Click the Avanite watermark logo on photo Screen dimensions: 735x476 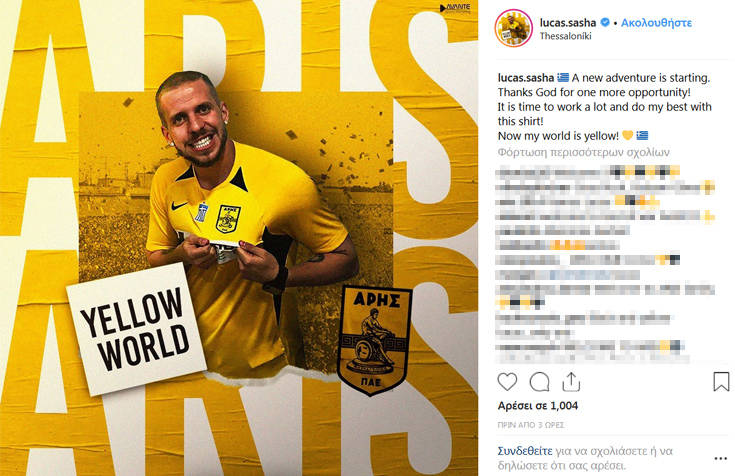[455, 8]
